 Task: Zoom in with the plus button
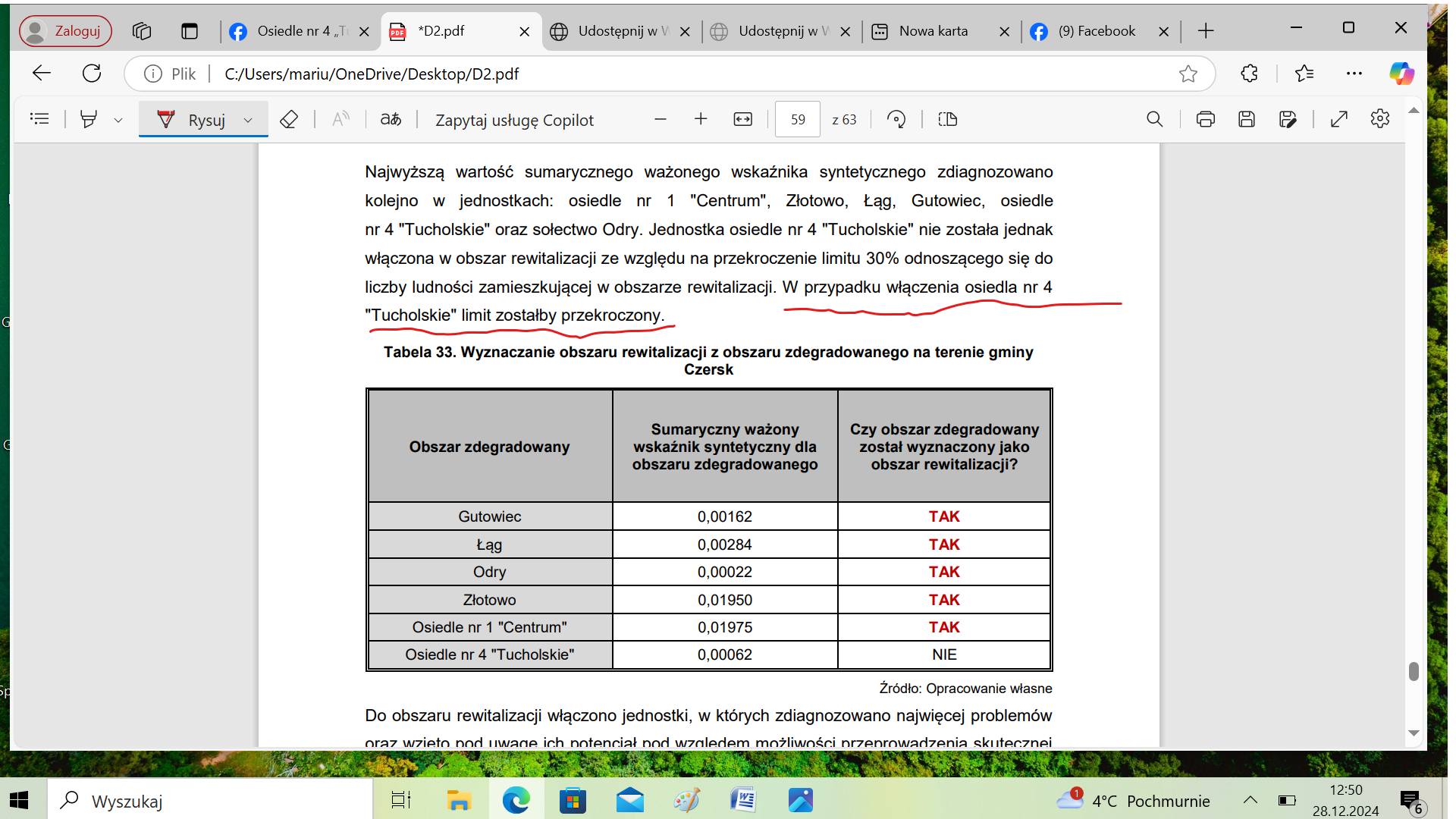click(701, 119)
